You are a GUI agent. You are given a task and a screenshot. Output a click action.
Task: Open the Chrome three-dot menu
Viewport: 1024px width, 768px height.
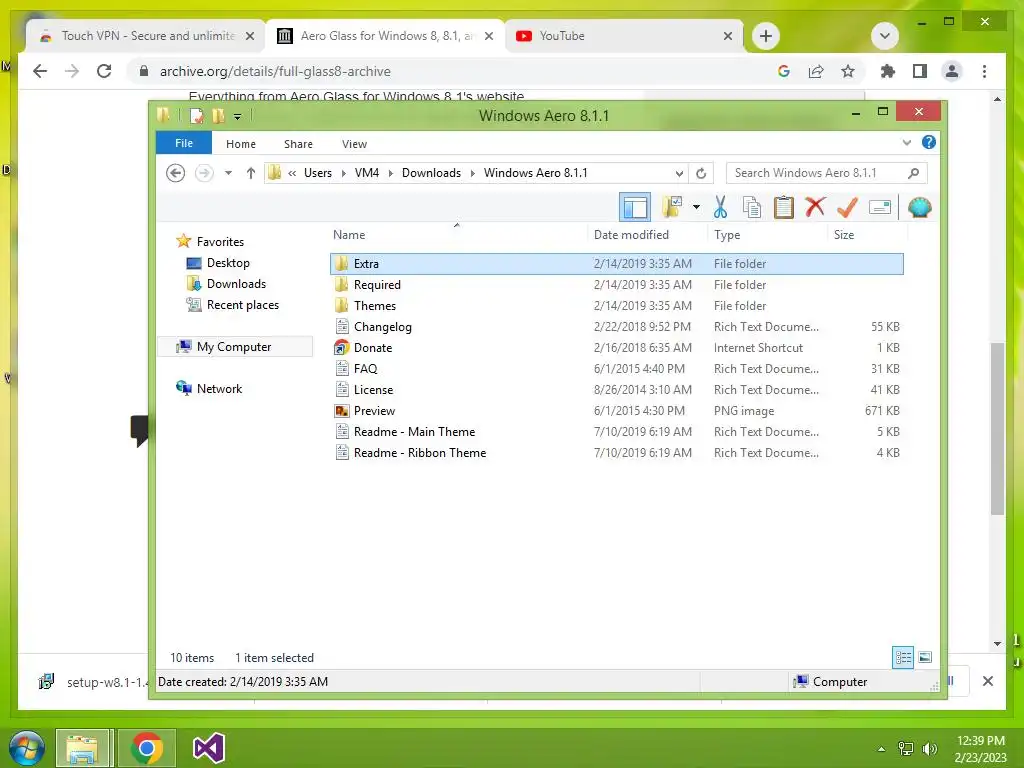(984, 71)
